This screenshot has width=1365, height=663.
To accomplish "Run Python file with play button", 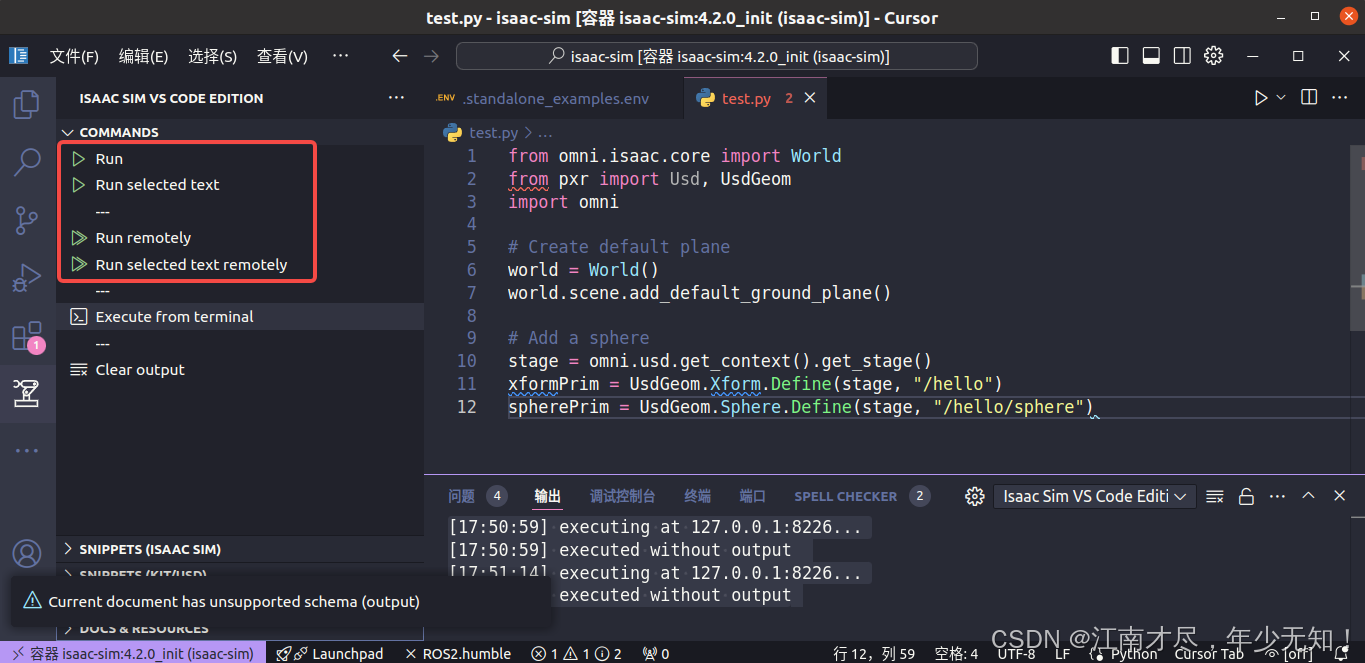I will (1261, 98).
